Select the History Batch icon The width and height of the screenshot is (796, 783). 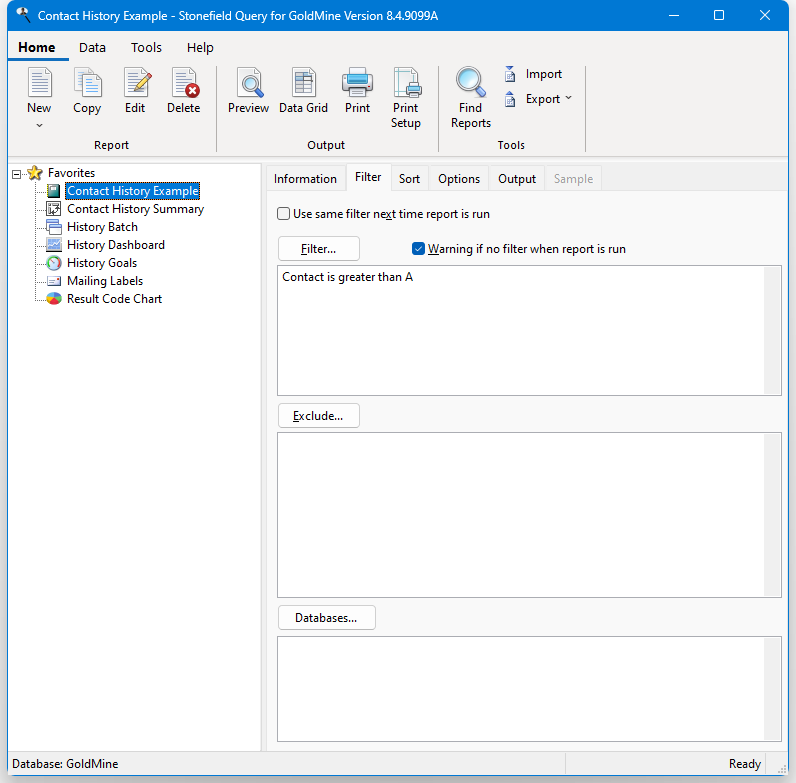click(53, 226)
